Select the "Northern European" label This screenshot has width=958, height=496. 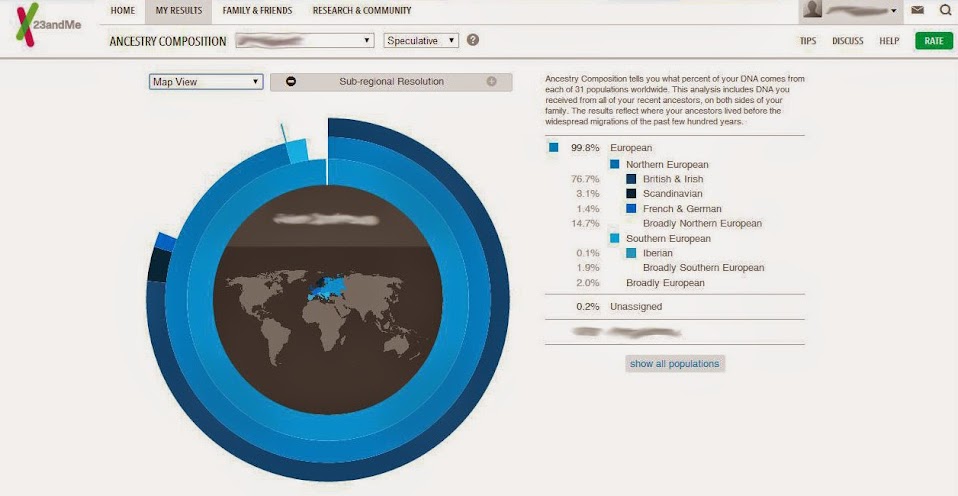pos(667,164)
